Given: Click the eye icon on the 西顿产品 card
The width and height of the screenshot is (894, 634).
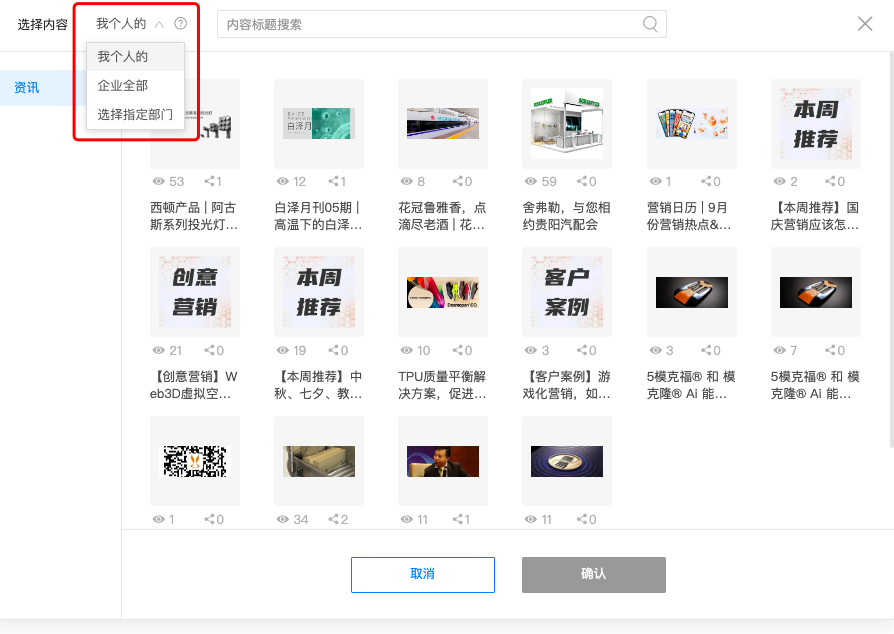Looking at the screenshot, I should point(159,181).
